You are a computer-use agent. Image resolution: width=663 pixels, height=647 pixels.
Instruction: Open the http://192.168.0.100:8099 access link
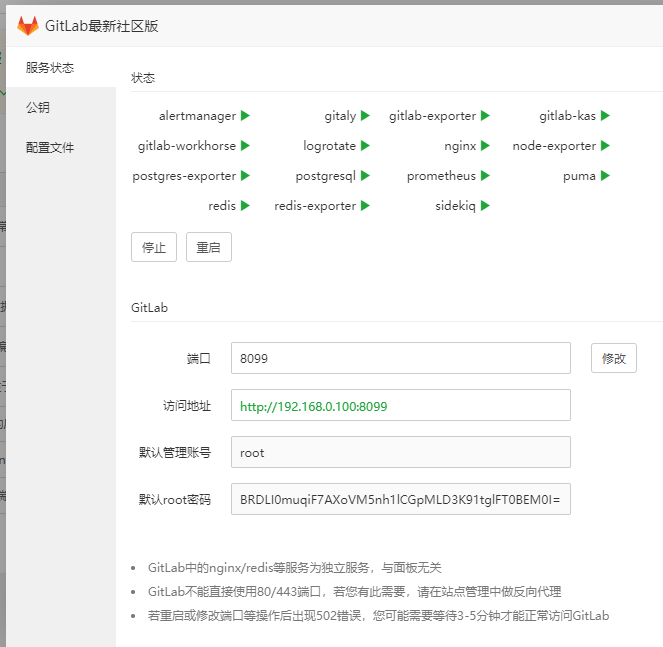[x=313, y=406]
